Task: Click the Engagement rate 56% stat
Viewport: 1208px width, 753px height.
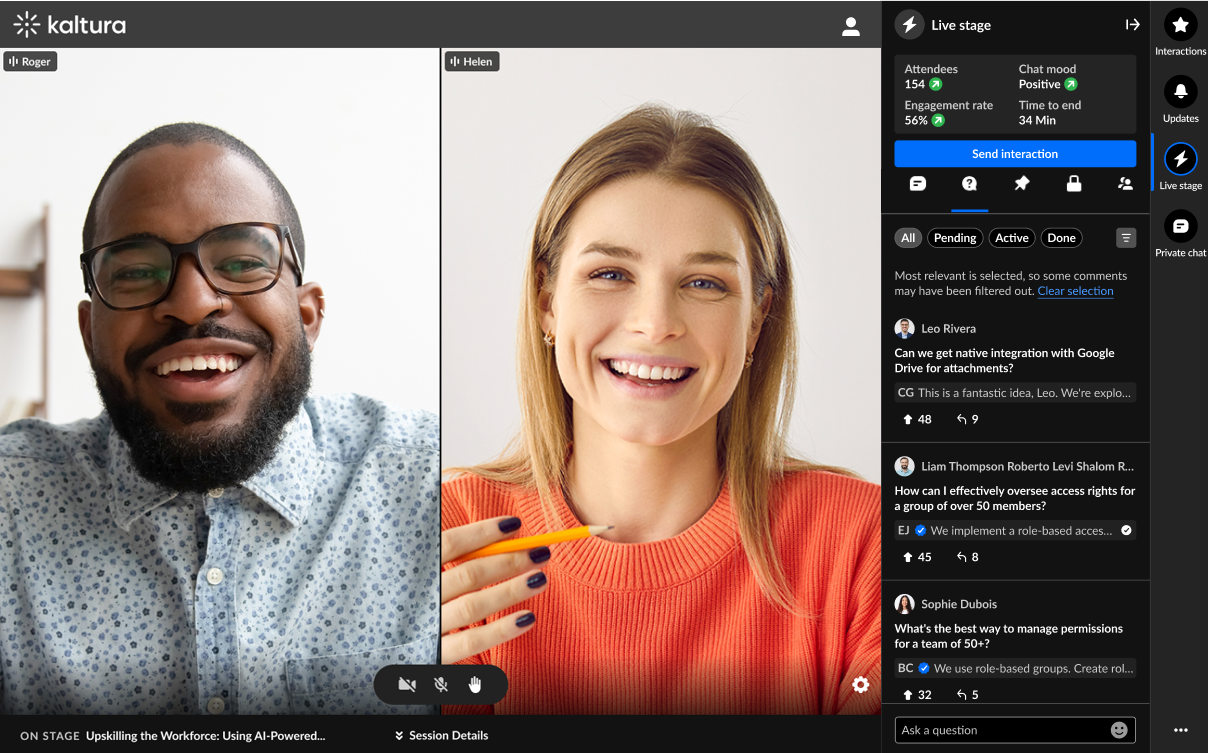Action: tap(949, 113)
